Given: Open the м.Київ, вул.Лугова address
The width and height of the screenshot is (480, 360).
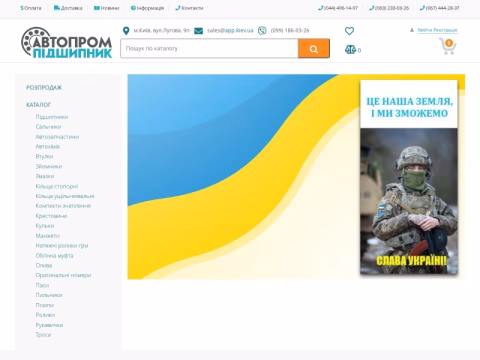Looking at the screenshot, I should click(162, 30).
